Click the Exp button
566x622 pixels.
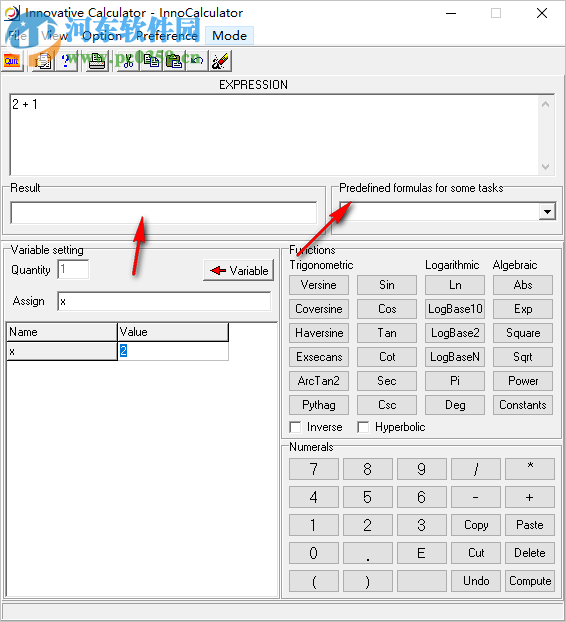[x=523, y=309]
